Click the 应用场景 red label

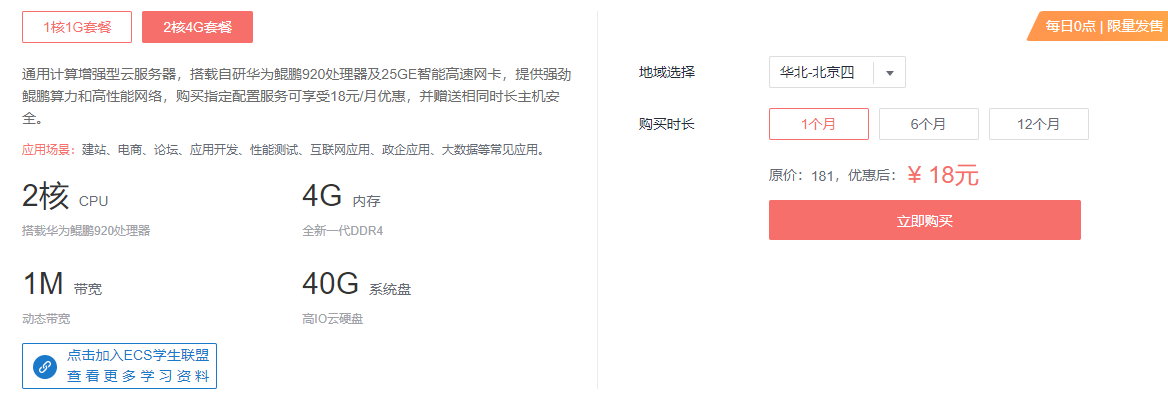(49, 150)
